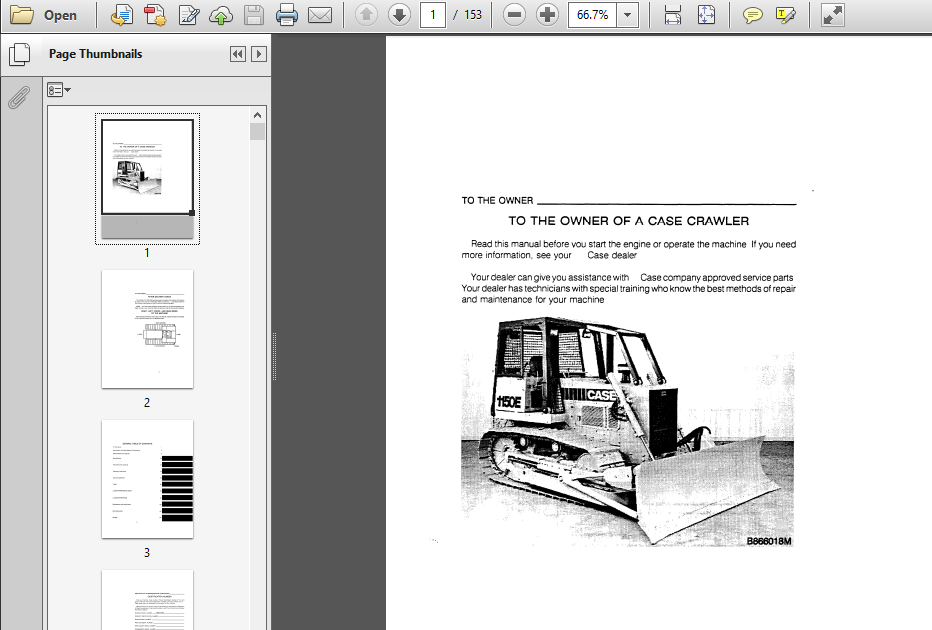
Task: Select the partially visible page 4 thumbnail
Action: [x=147, y=600]
